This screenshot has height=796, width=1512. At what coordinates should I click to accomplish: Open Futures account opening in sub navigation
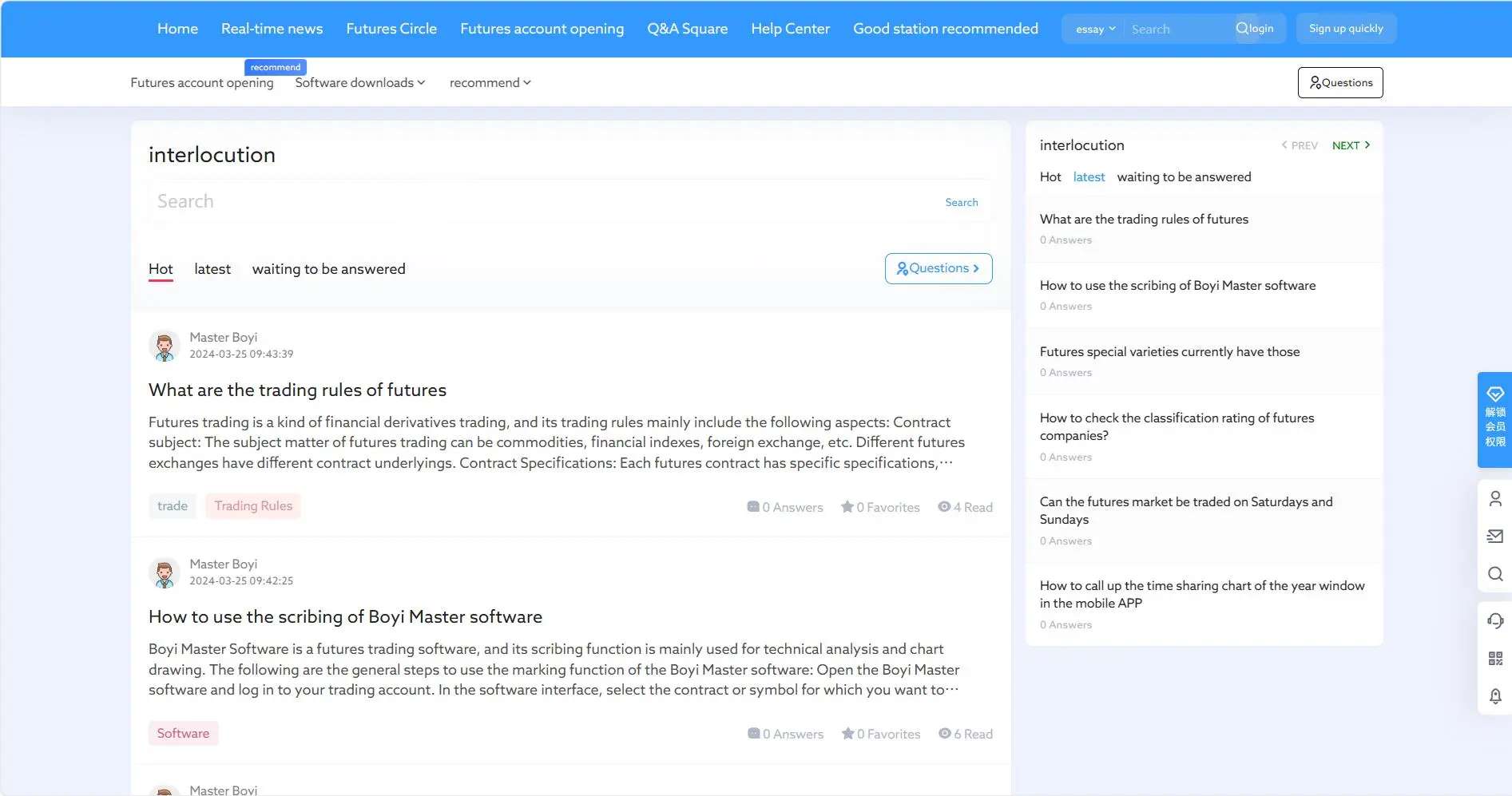[x=202, y=82]
